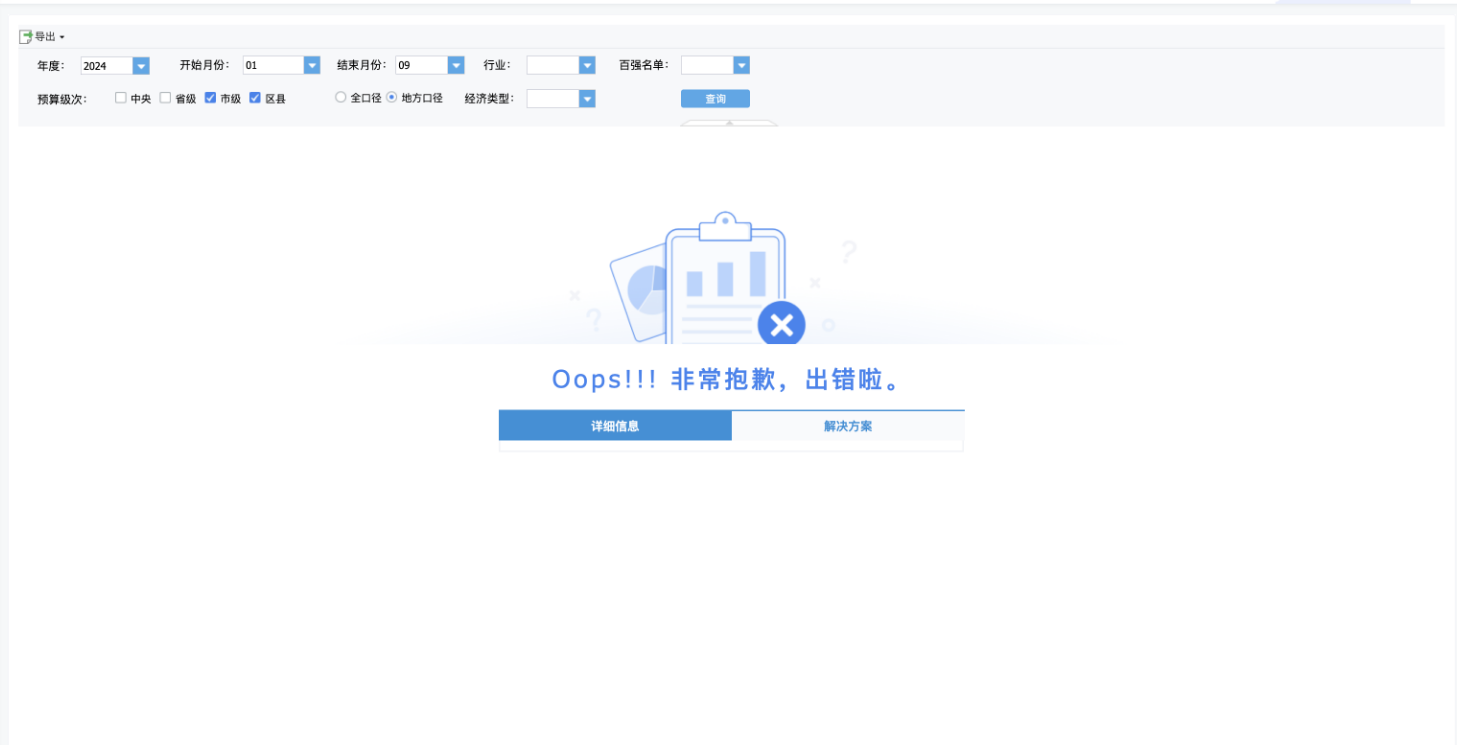Untick the 区县 checkbox
The width and height of the screenshot is (1457, 745).
click(255, 98)
